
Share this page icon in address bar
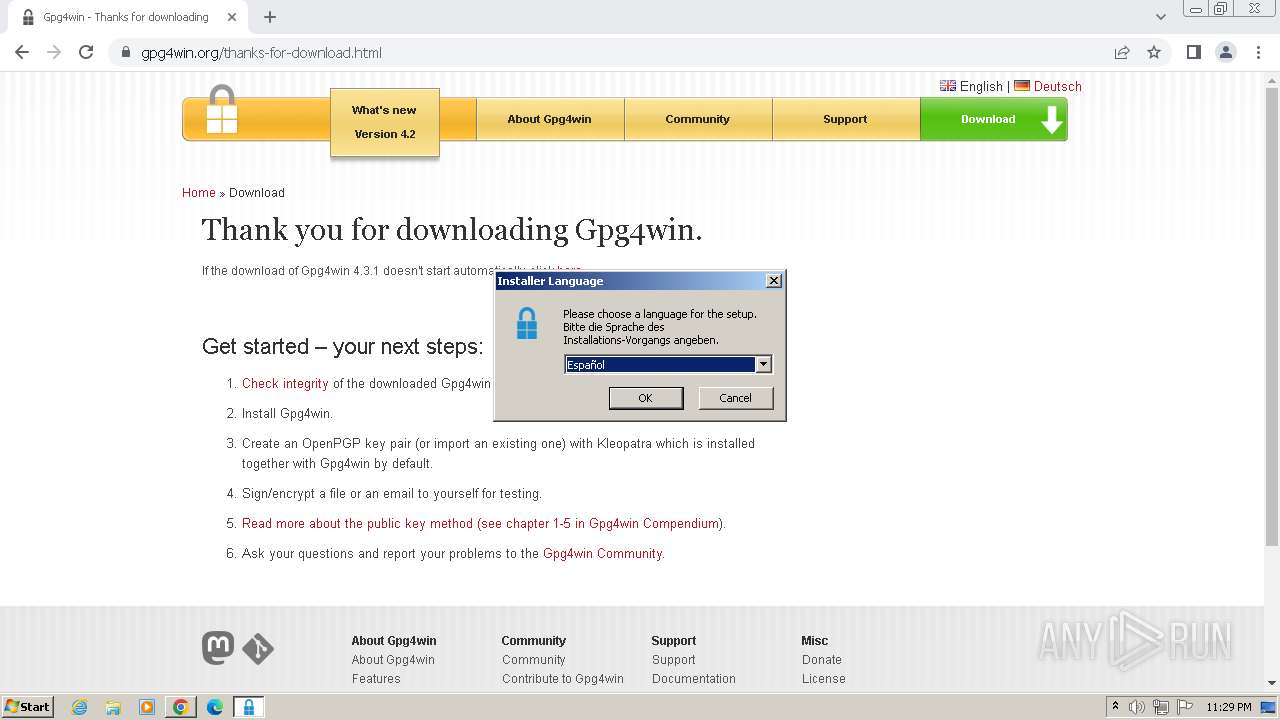(x=1122, y=53)
